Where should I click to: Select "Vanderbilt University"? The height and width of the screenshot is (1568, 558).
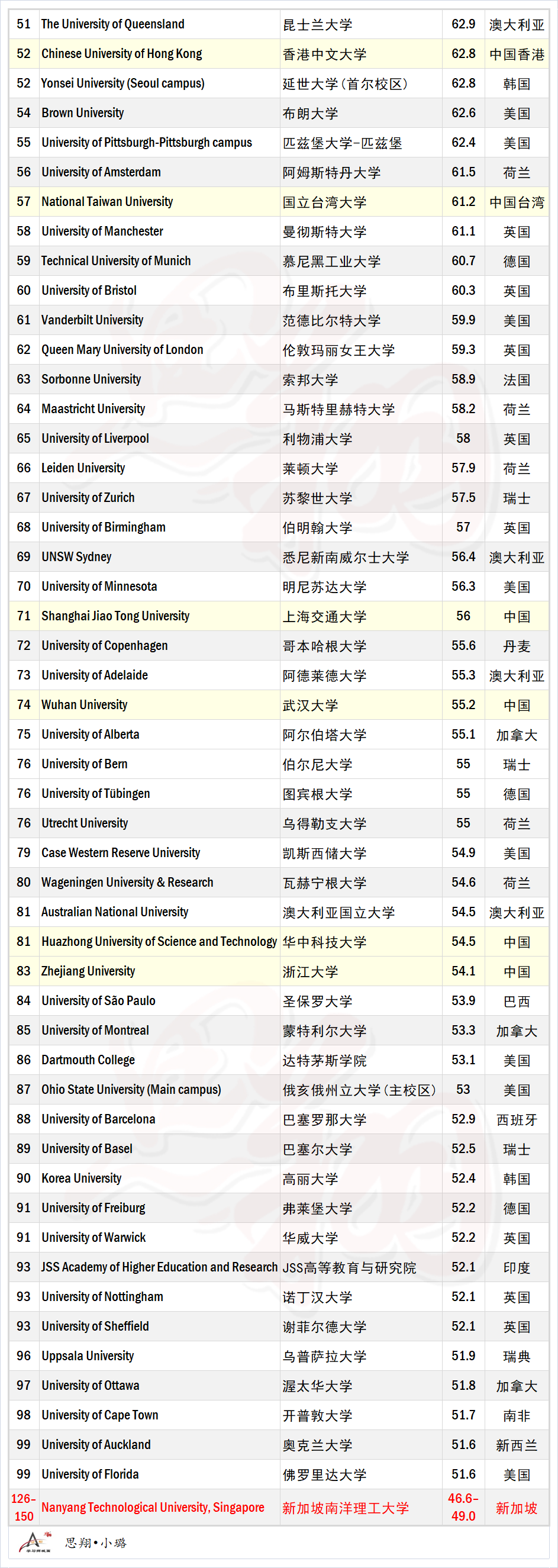[x=92, y=320]
